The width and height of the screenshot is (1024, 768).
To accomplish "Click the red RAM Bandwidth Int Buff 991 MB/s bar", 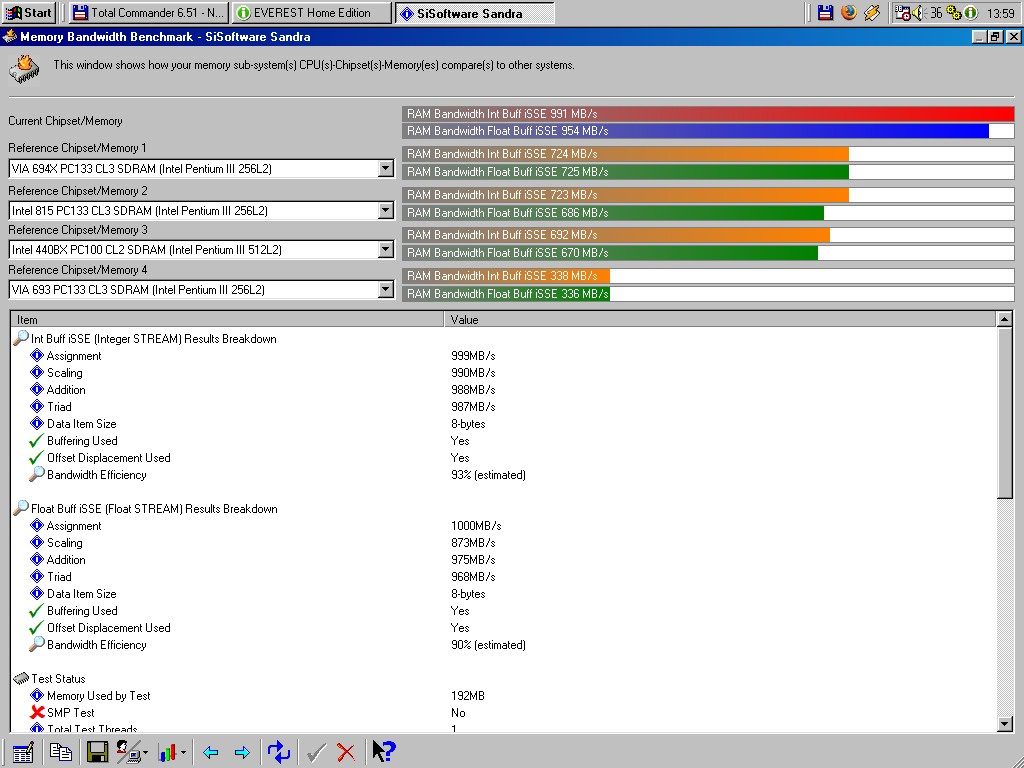I will (708, 114).
